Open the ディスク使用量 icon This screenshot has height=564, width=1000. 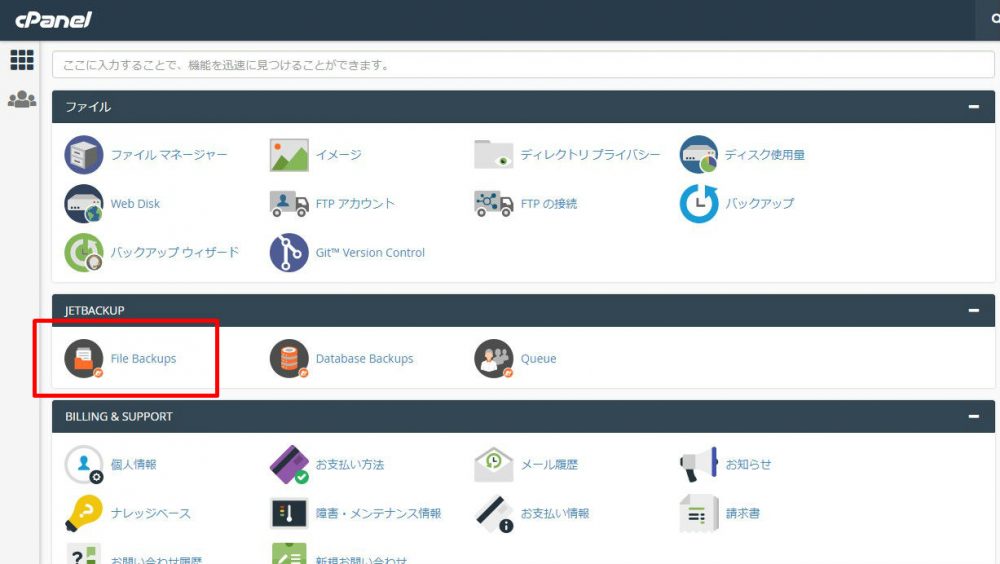pyautogui.click(x=699, y=155)
